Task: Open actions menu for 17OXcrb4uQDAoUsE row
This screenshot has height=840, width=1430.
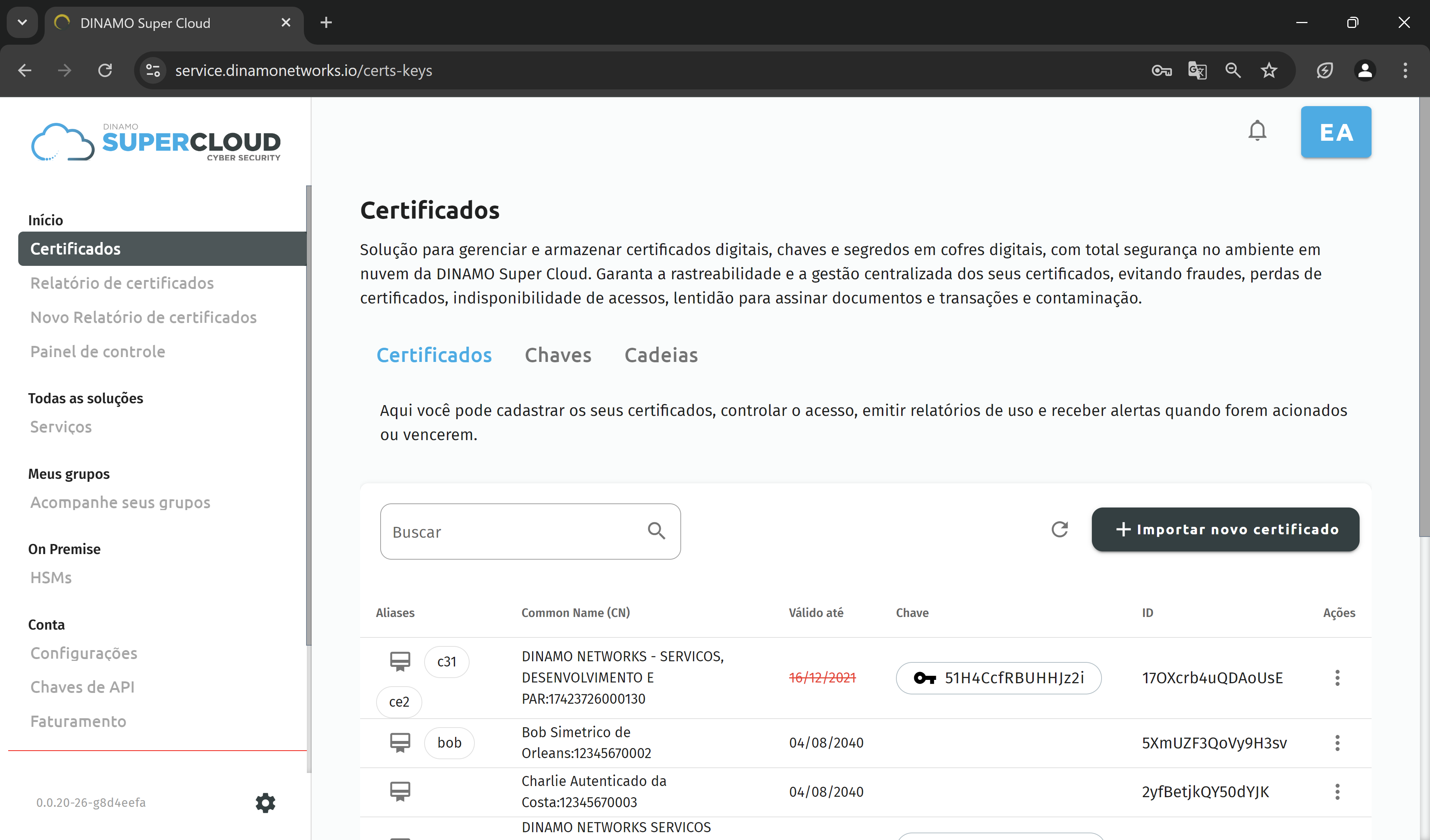Action: tap(1337, 678)
